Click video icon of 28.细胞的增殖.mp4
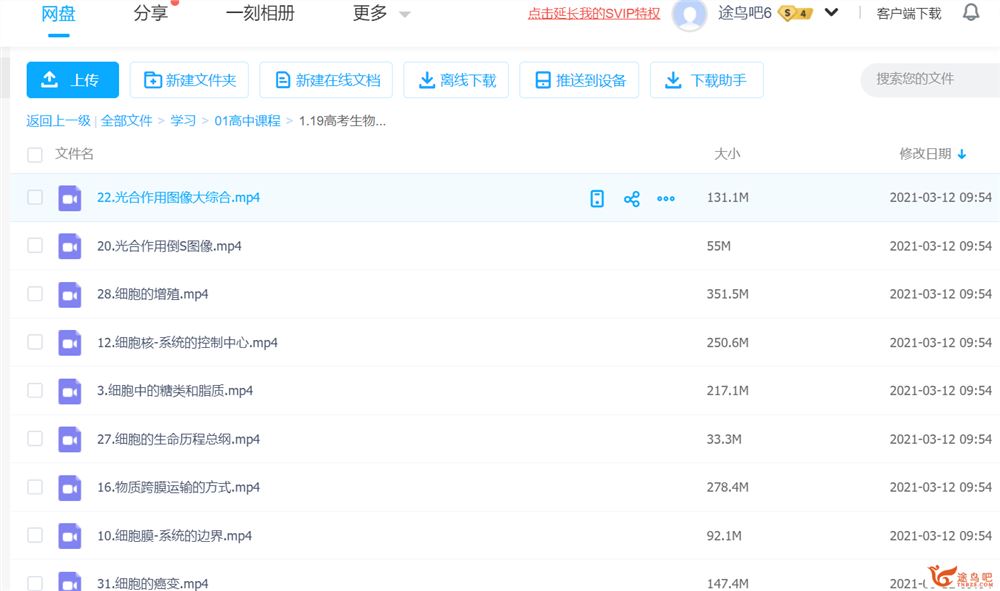 [70, 295]
